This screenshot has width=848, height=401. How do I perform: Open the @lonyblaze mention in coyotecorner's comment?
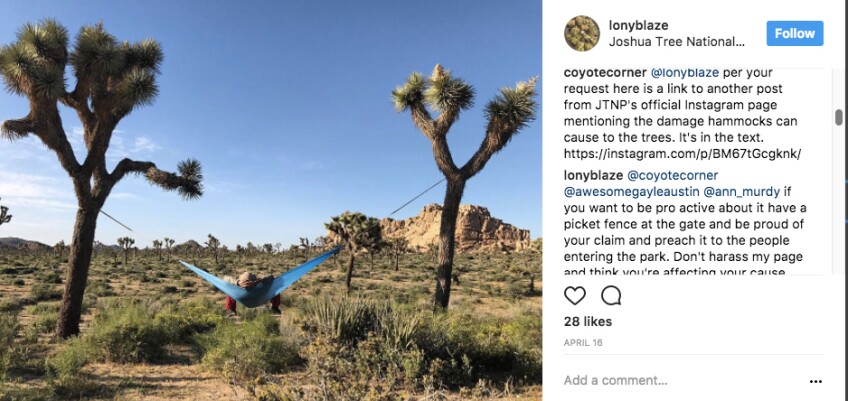(x=684, y=73)
